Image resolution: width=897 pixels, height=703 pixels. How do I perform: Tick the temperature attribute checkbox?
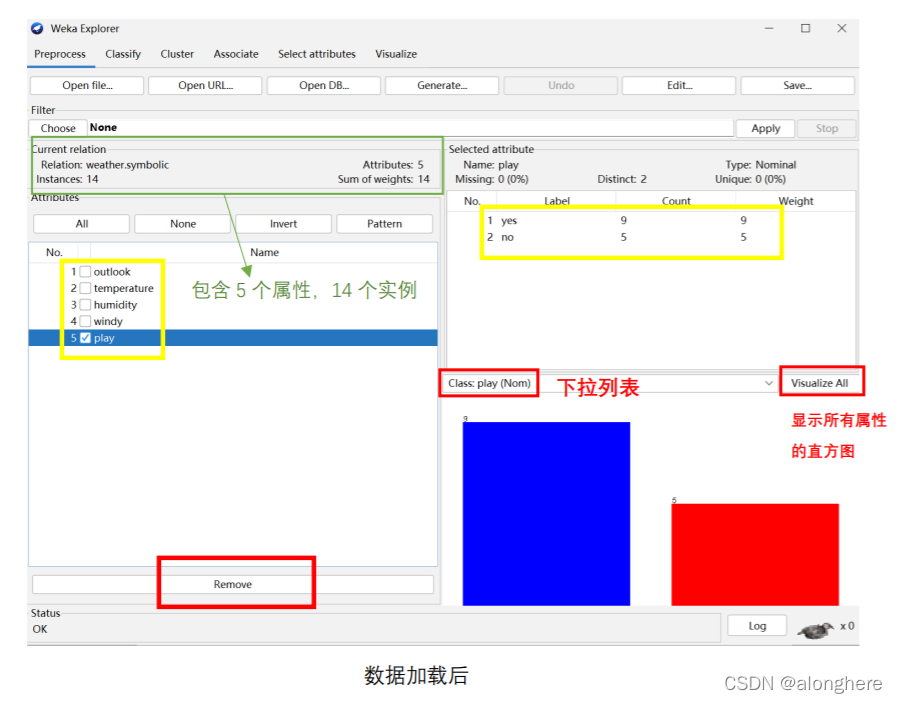[85, 288]
